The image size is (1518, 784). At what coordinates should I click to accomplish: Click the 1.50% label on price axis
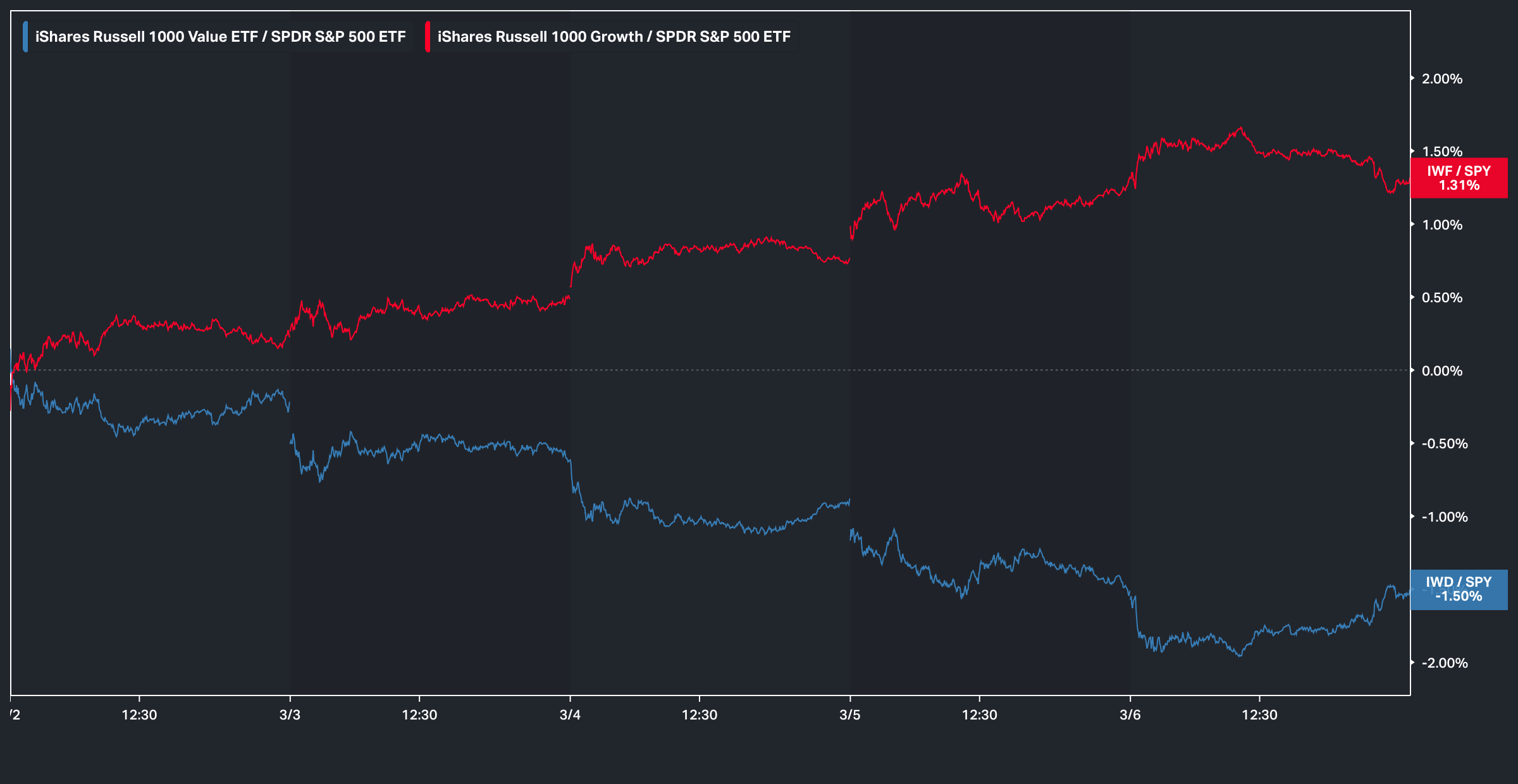(1441, 151)
